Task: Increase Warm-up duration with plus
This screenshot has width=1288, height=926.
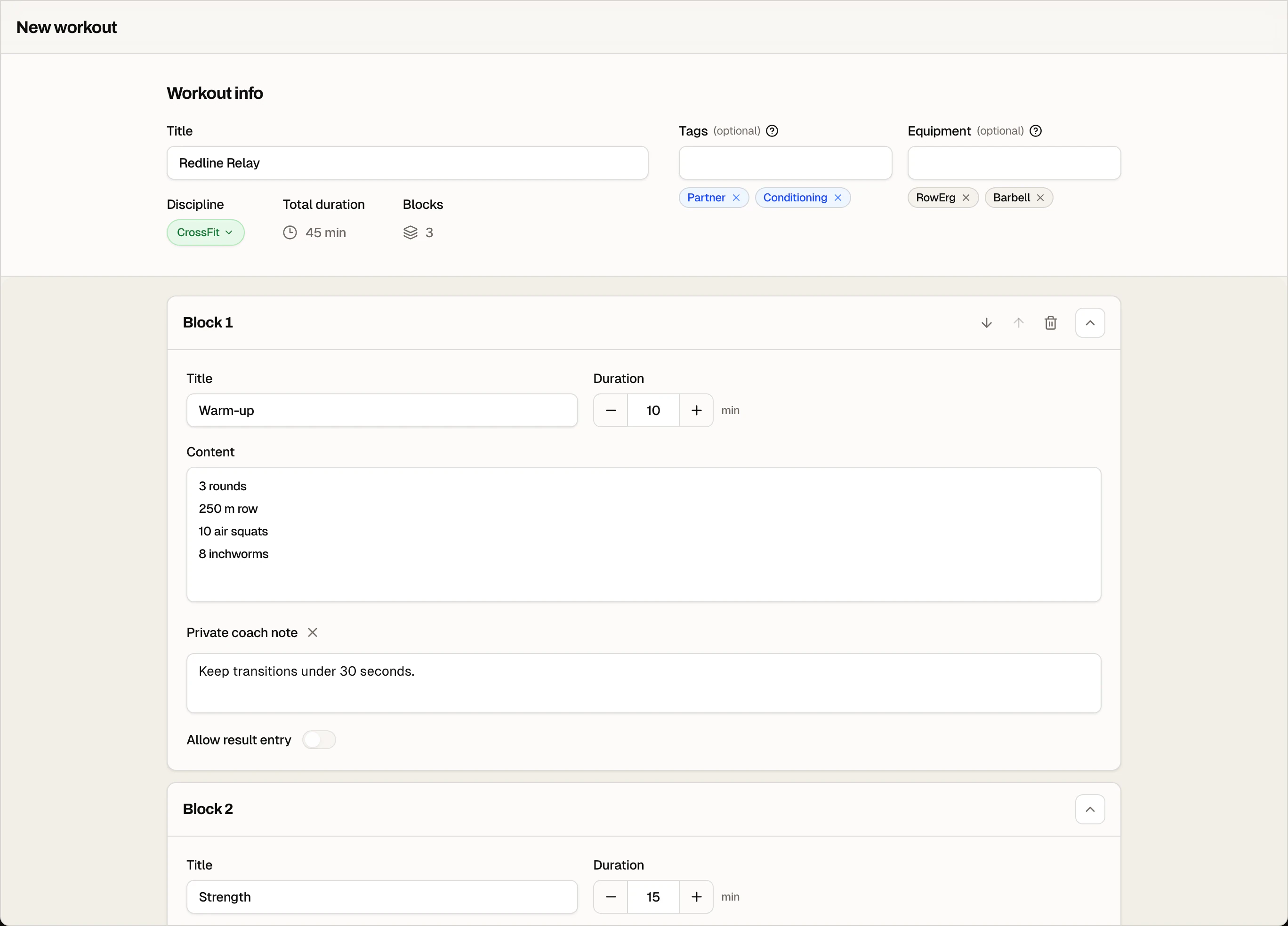Action: [696, 410]
